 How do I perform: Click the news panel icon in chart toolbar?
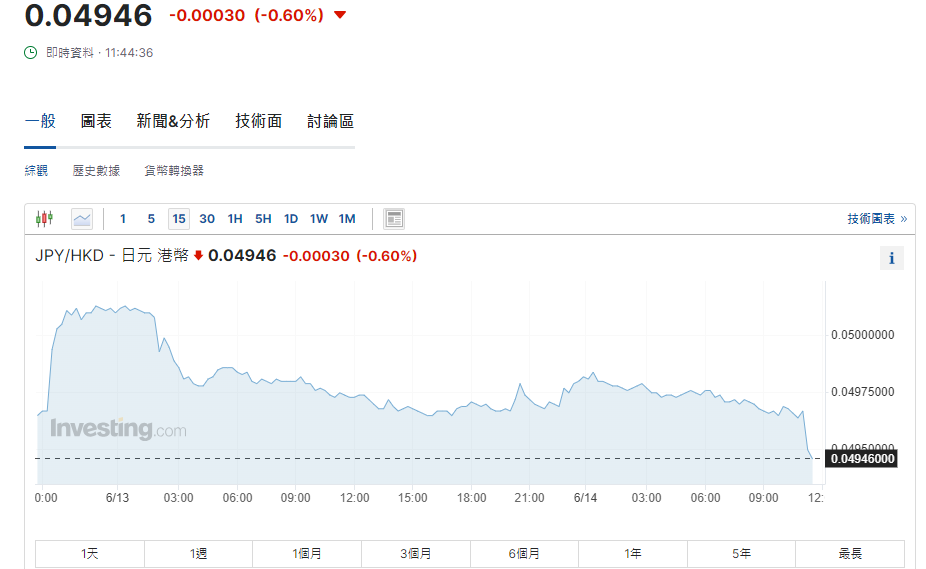point(393,218)
